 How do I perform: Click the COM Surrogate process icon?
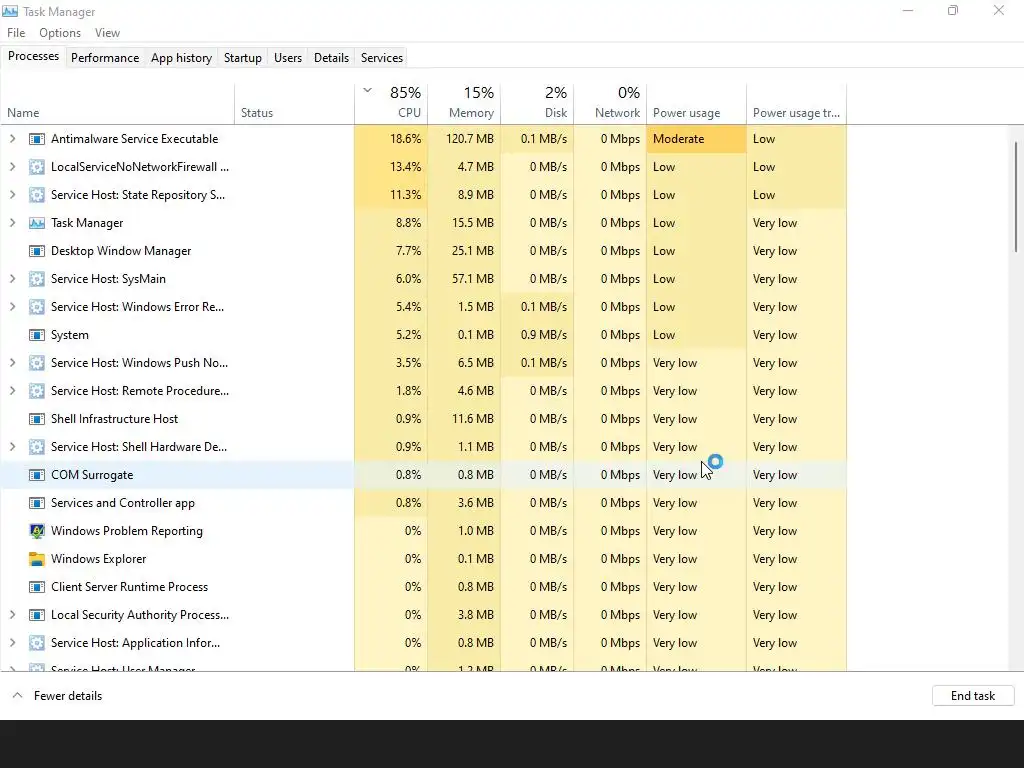(37, 475)
